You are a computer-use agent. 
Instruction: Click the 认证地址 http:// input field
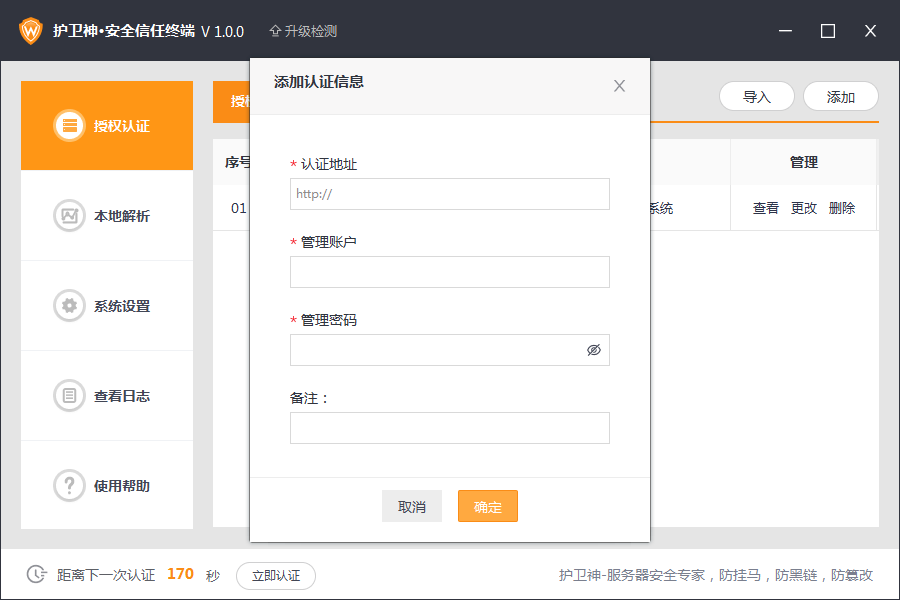tap(449, 194)
